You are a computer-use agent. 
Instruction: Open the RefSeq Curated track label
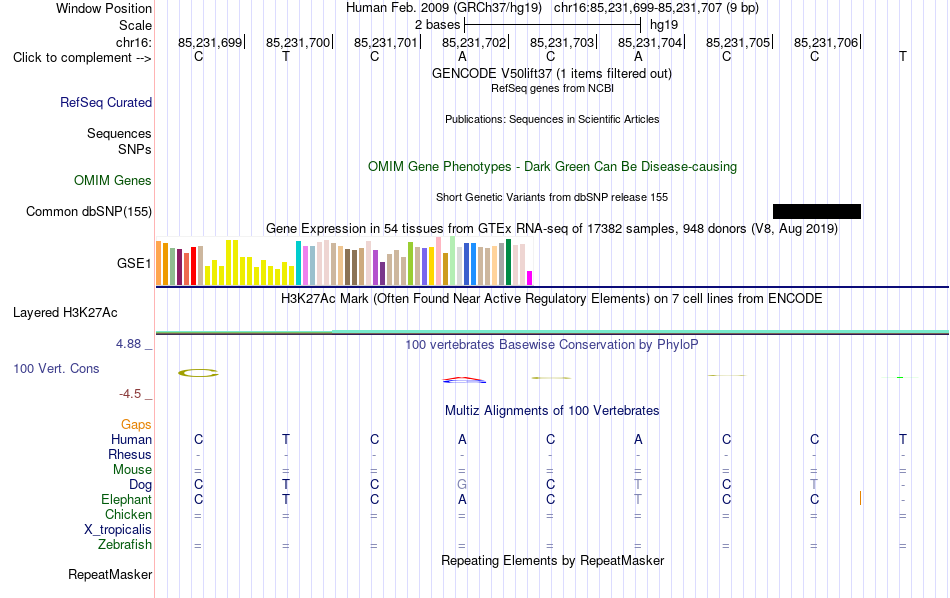[x=105, y=102]
